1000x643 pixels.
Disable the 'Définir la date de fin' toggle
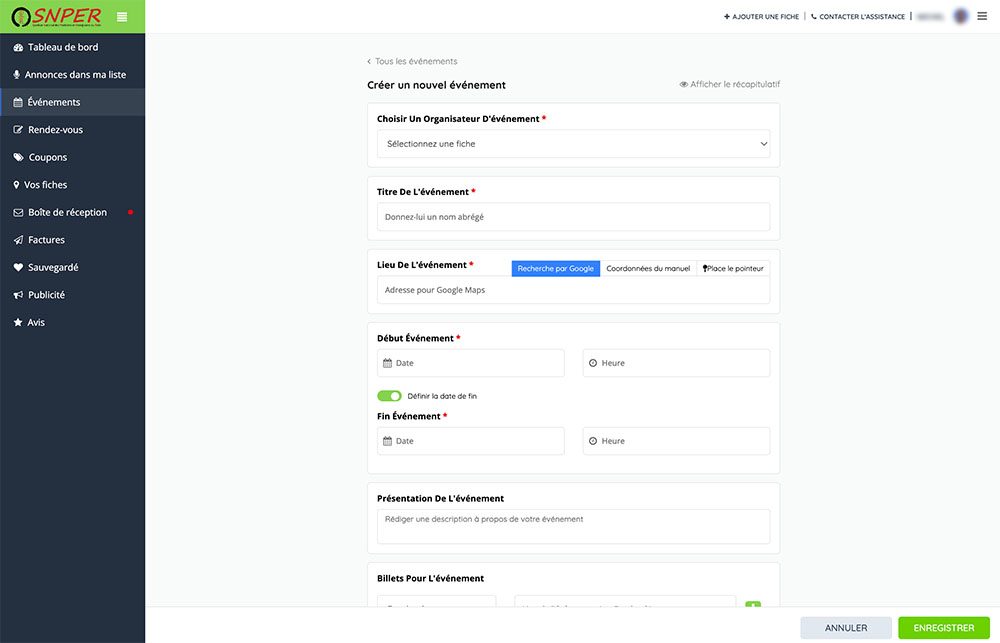pos(389,396)
